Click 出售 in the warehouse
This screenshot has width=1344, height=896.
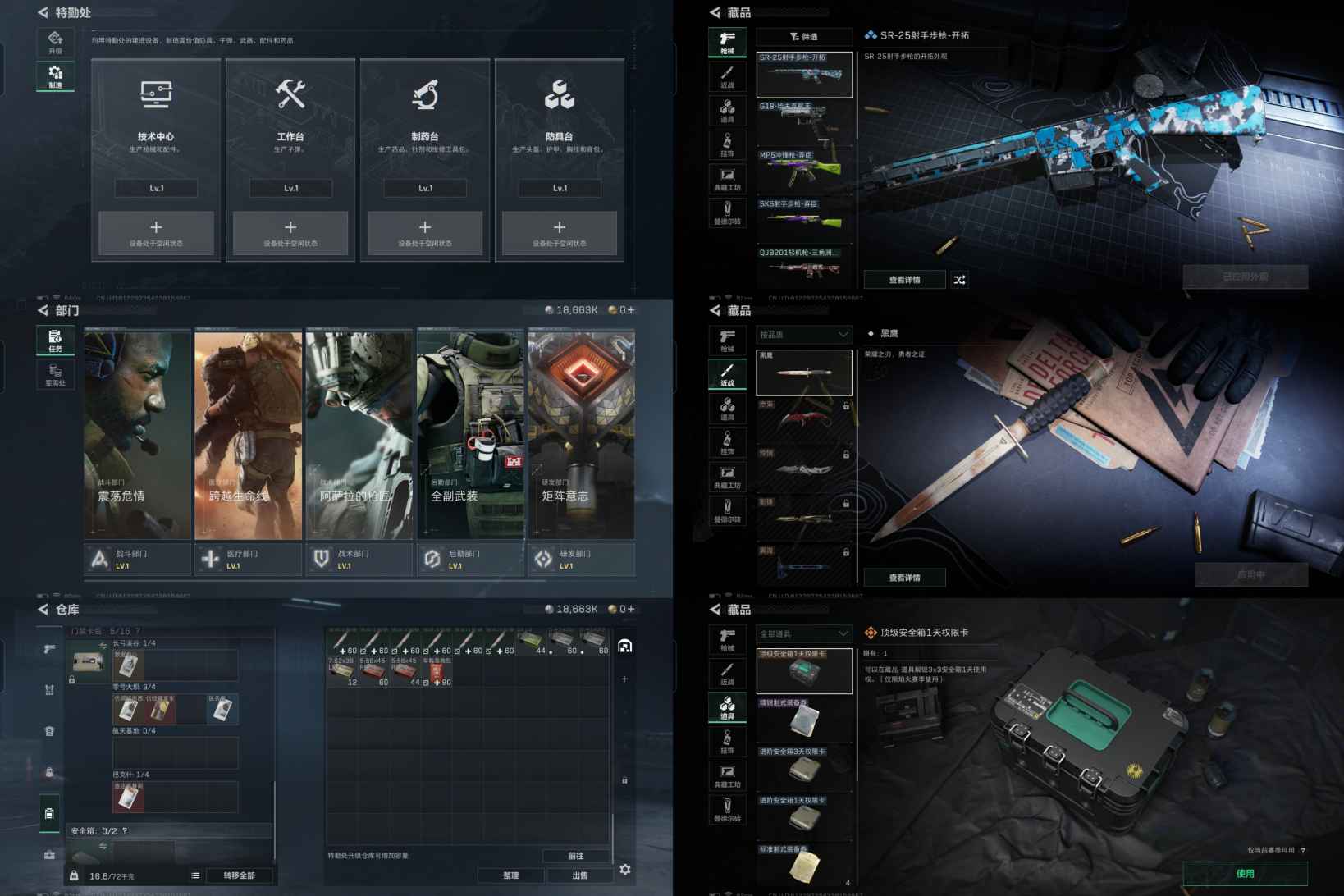pyautogui.click(x=579, y=875)
